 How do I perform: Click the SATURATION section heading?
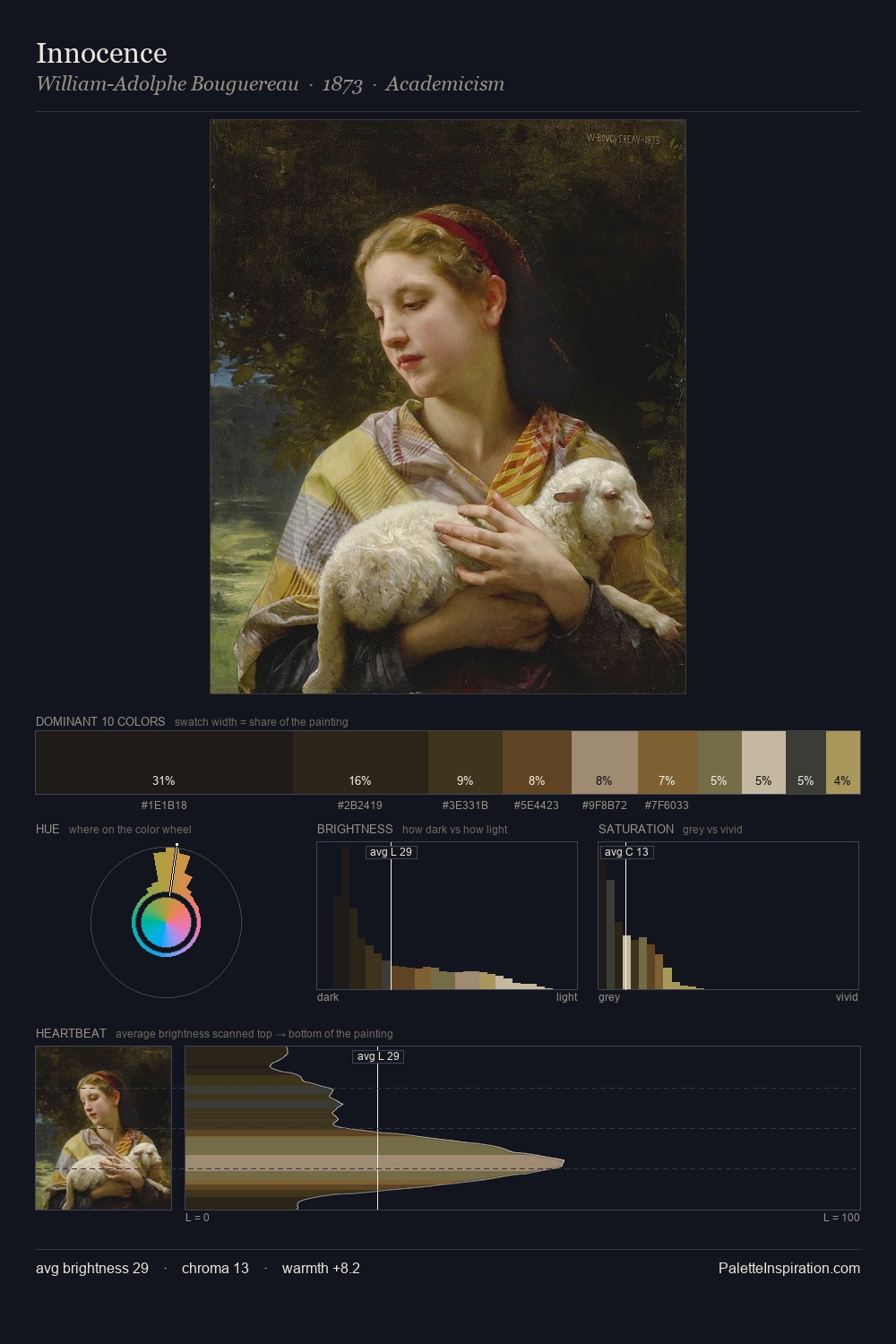click(636, 829)
